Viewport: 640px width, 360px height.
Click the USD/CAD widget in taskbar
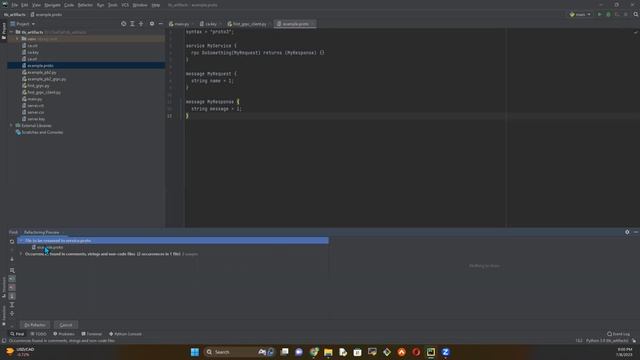(20, 352)
